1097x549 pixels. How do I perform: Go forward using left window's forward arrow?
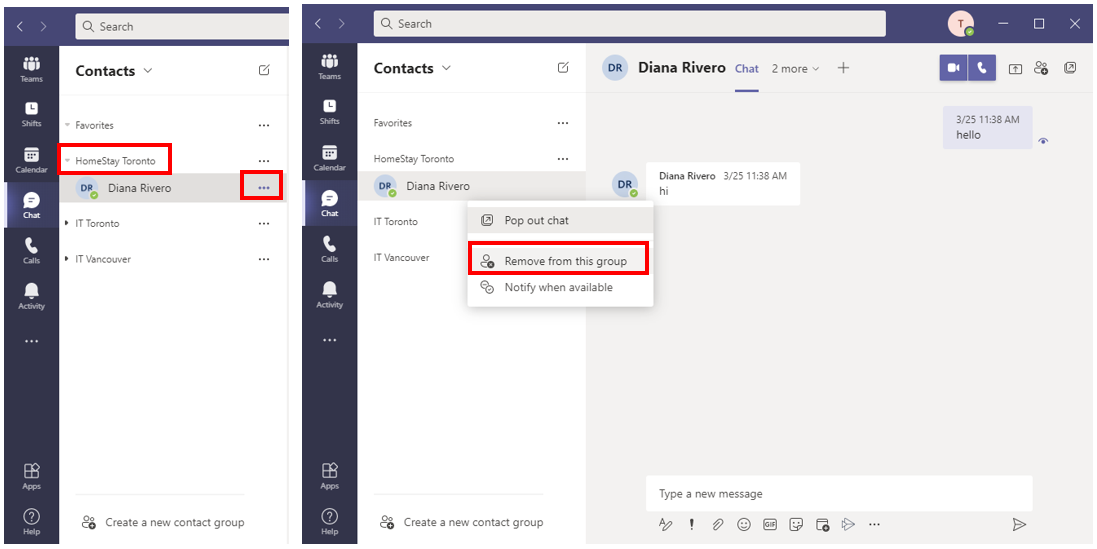click(x=43, y=27)
